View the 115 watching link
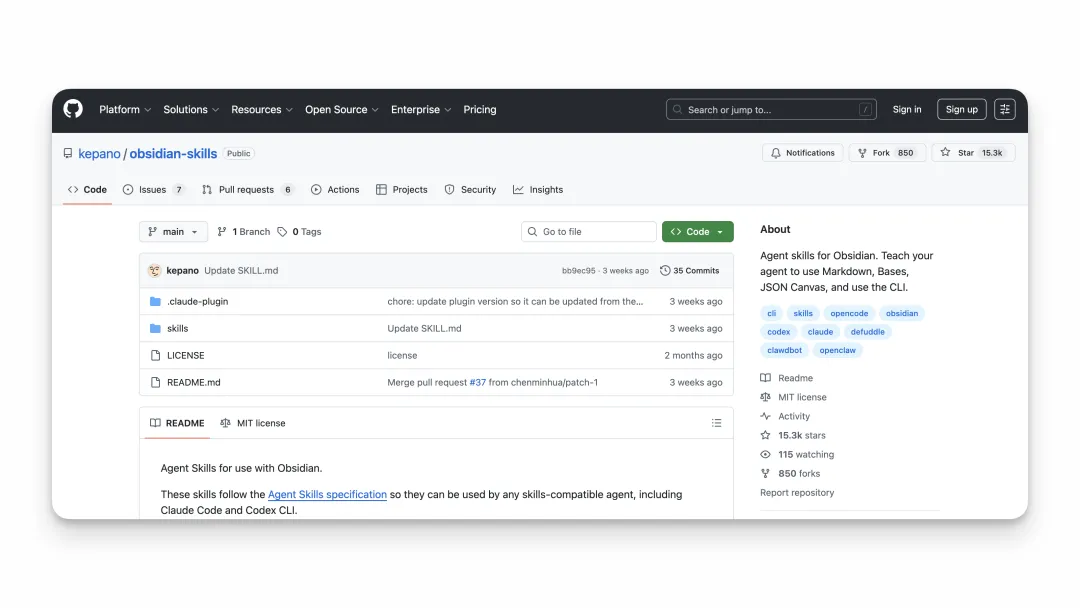 click(x=797, y=454)
